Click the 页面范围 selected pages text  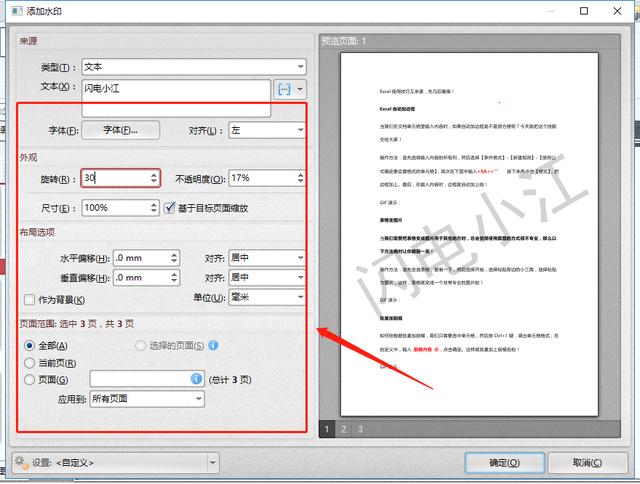click(x=77, y=324)
